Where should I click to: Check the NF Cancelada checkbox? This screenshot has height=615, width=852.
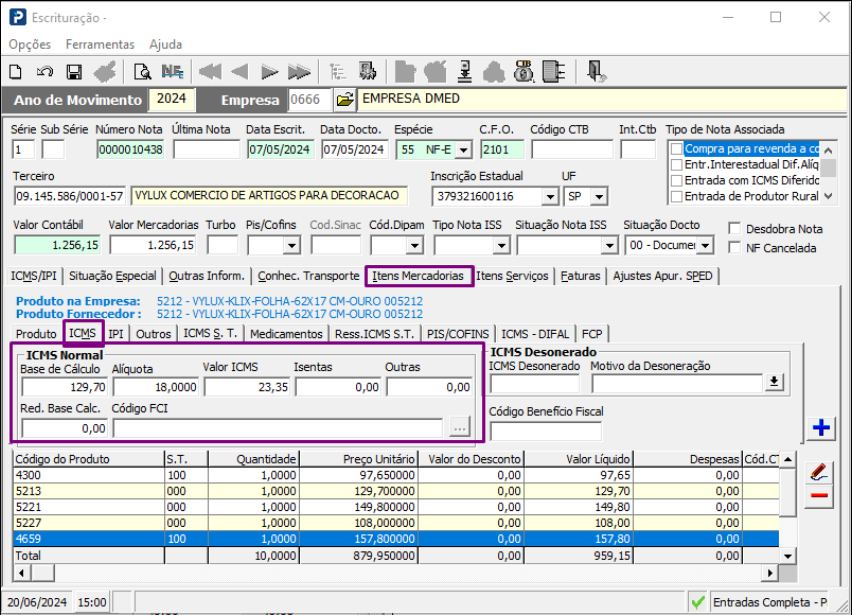pos(736,248)
